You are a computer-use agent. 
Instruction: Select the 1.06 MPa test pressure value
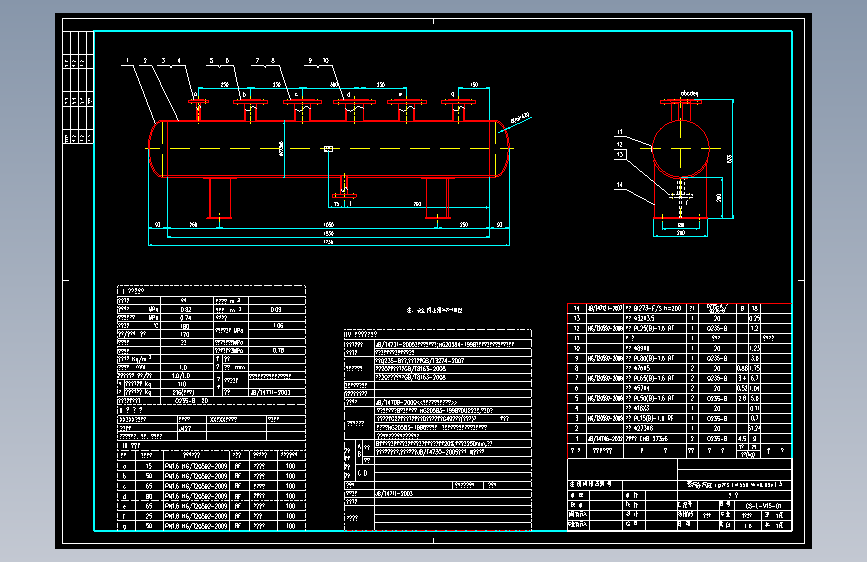click(278, 326)
